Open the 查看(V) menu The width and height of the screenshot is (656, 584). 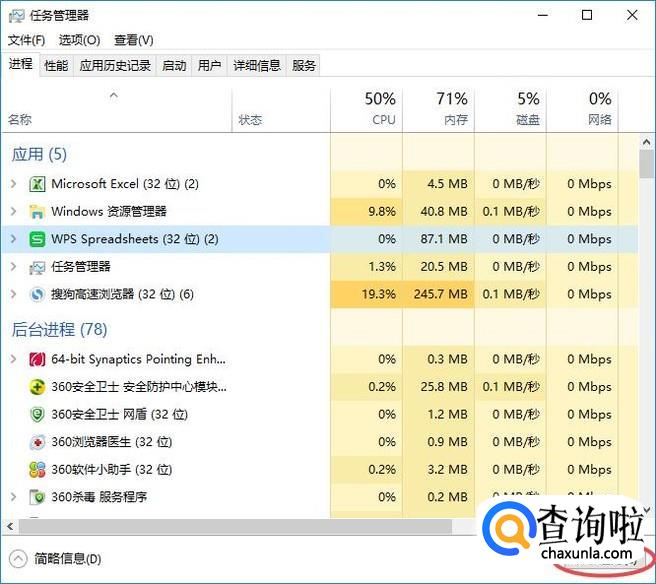[x=133, y=40]
